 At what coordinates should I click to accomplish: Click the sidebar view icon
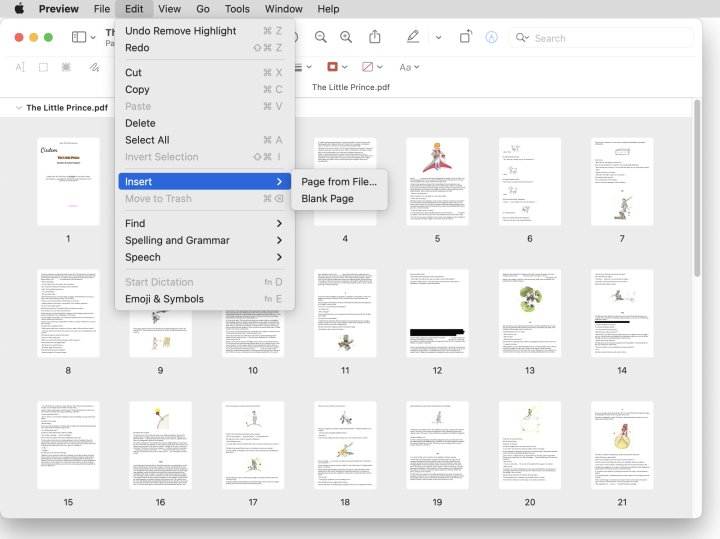[x=79, y=37]
